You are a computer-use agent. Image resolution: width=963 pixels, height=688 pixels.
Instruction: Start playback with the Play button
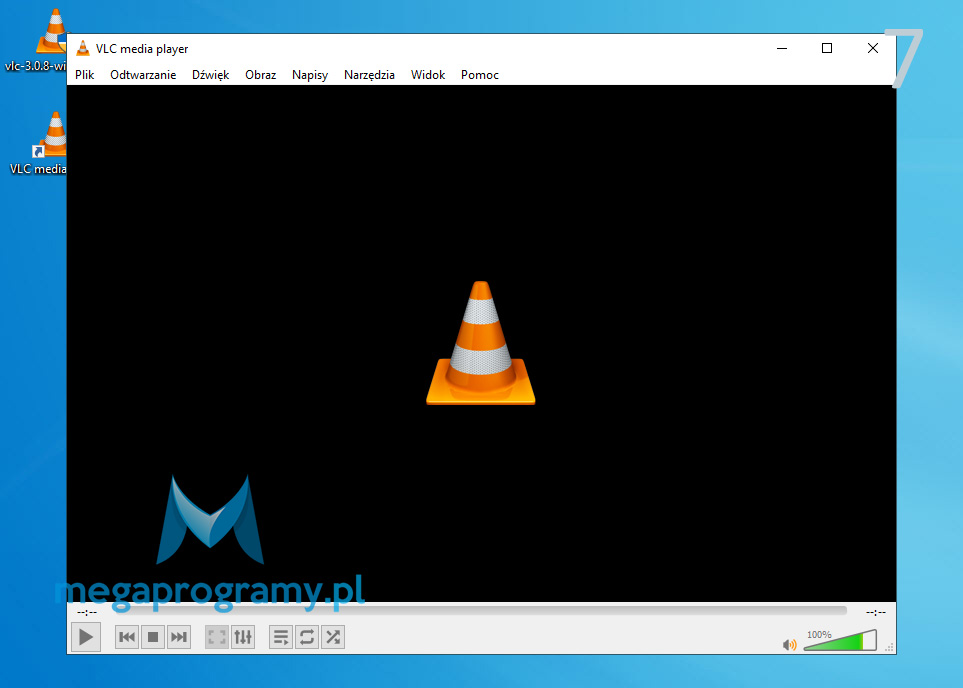tap(86, 637)
